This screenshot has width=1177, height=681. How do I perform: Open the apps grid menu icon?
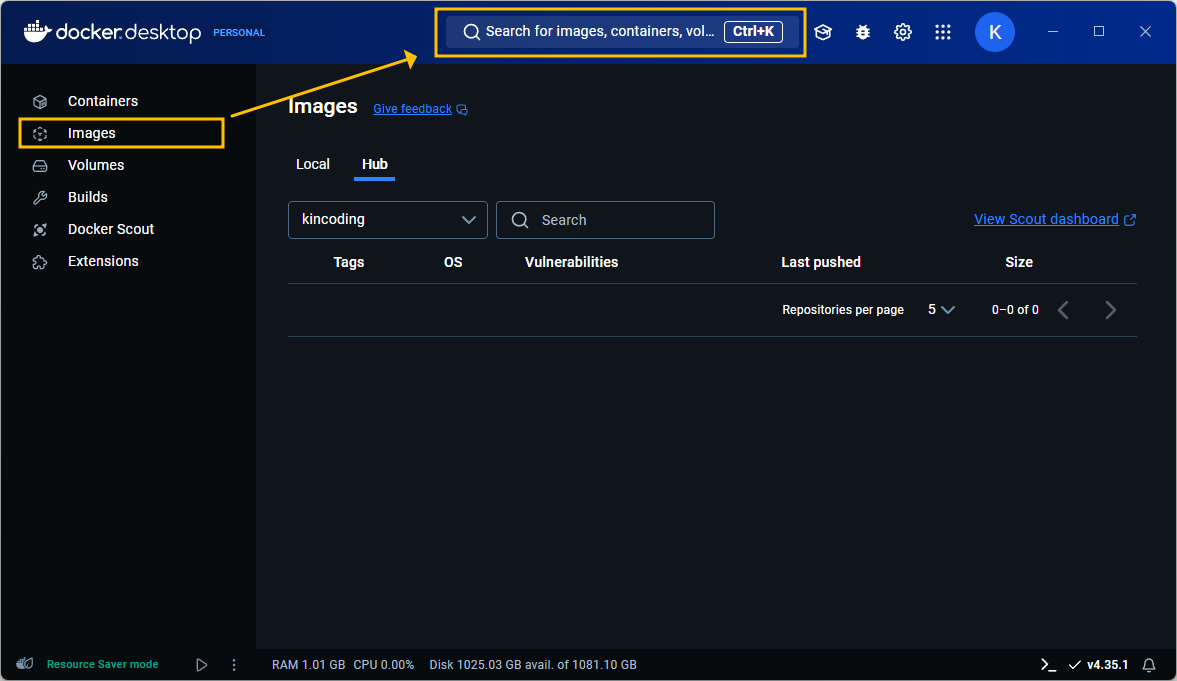coord(943,32)
